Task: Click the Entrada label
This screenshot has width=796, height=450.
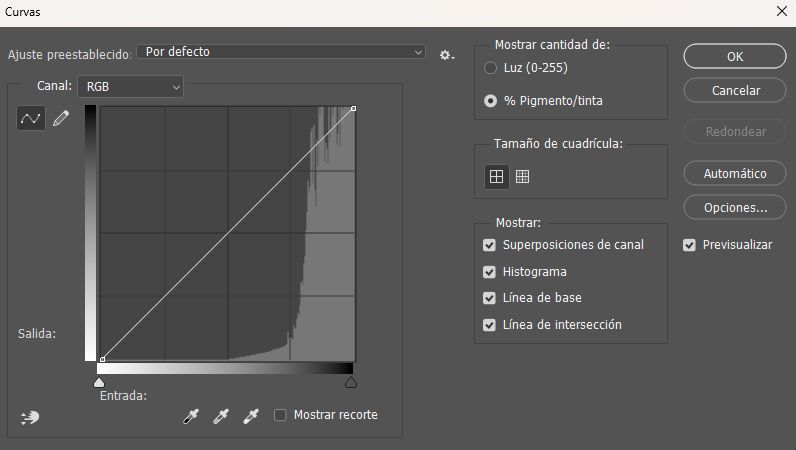Action: 123,396
